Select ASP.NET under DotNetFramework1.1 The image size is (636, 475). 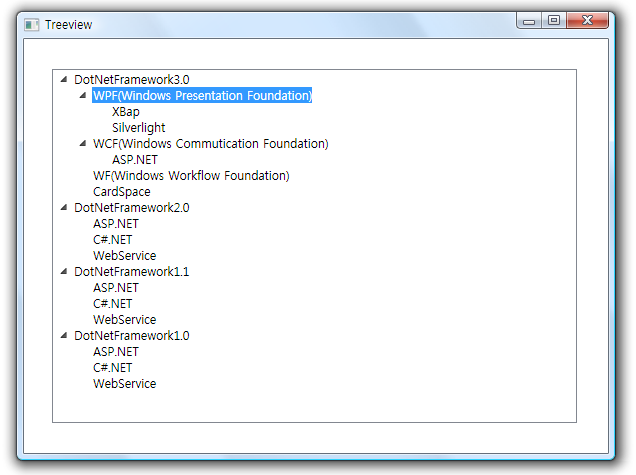116,288
